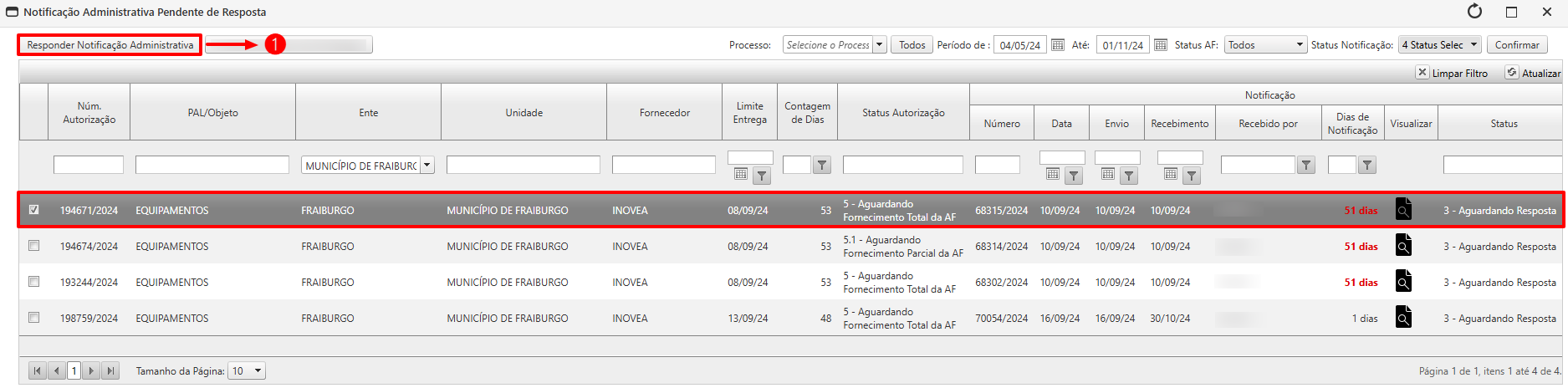This screenshot has width=1568, height=388.
Task: View notification document for authorization 198759/2024
Action: [1403, 318]
